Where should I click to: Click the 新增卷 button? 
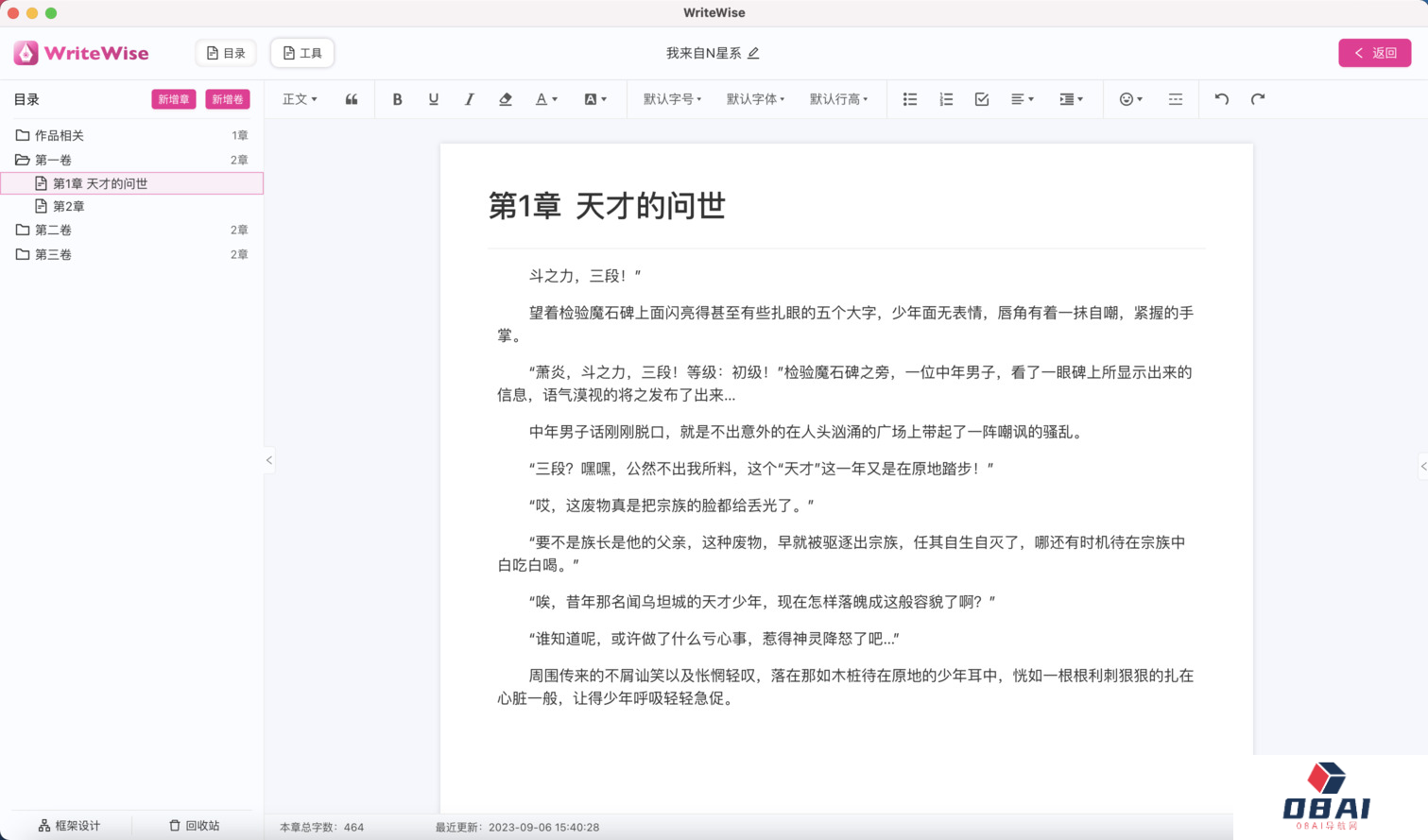(x=228, y=99)
